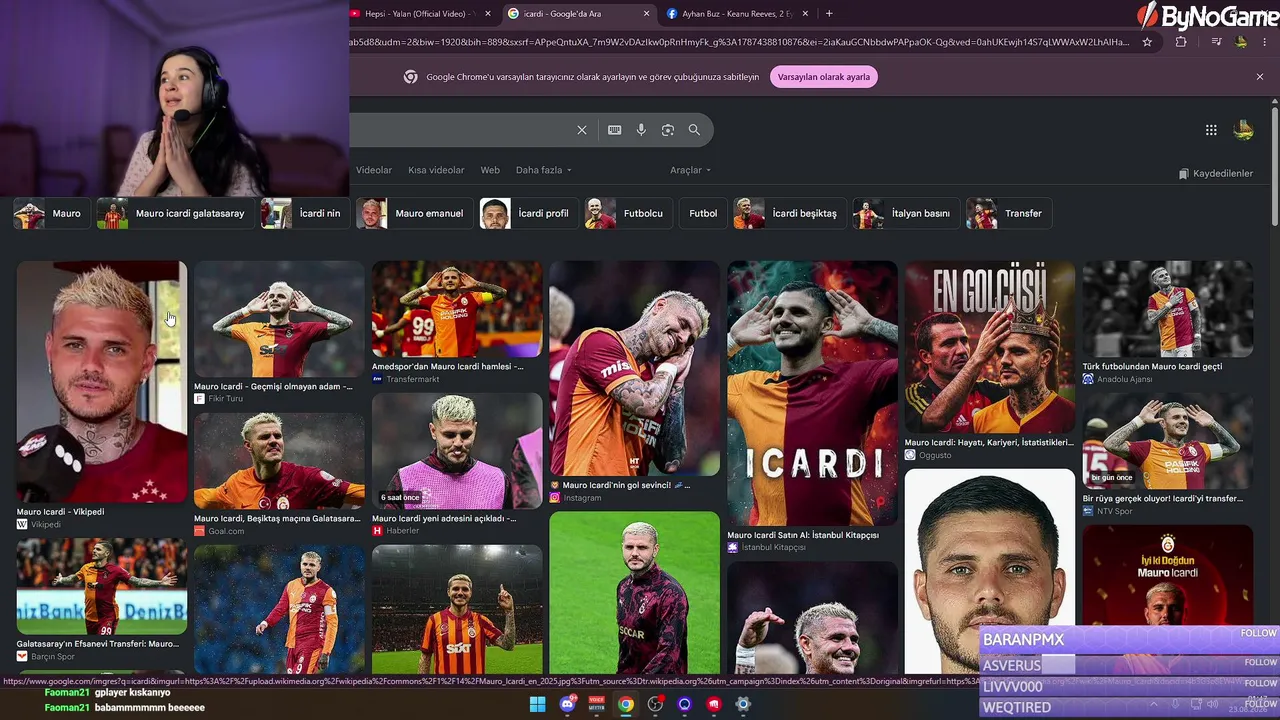Viewport: 1280px width, 720px height.
Task: Filter by Mauro icardi galatasaray chip
Action: coord(176,213)
